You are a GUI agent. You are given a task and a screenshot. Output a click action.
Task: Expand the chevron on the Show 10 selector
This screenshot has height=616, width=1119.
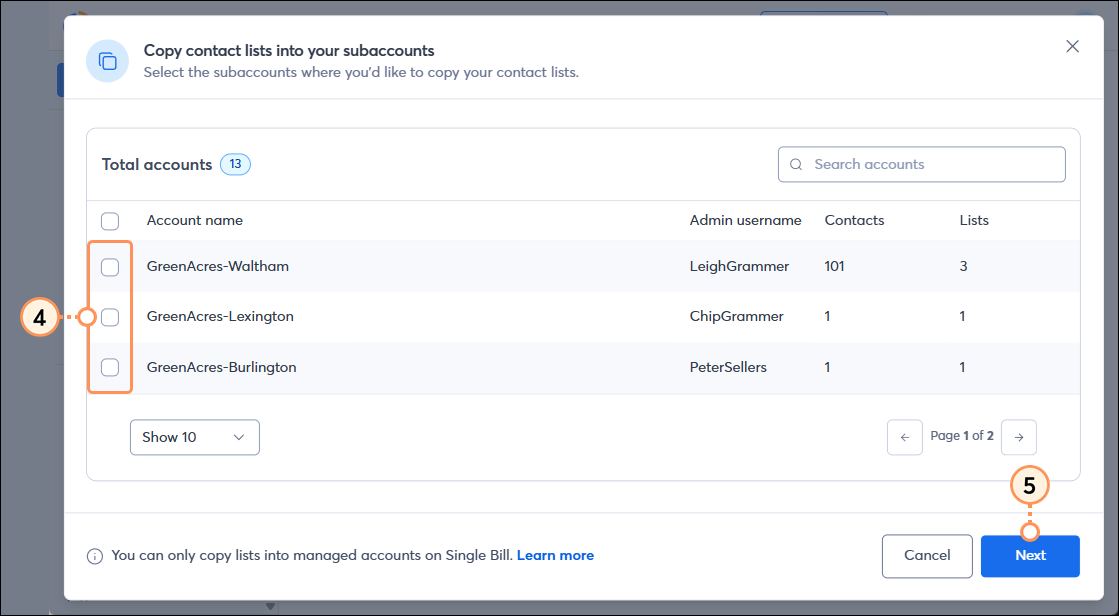239,437
